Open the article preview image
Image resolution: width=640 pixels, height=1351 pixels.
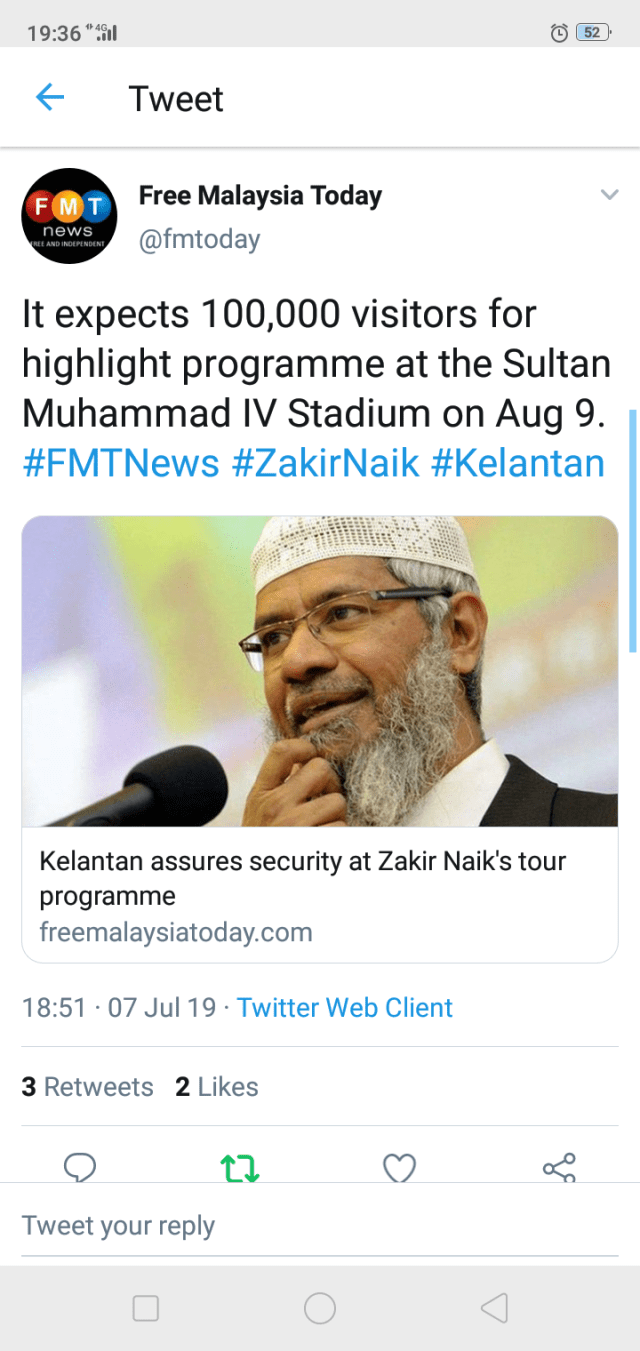[320, 671]
